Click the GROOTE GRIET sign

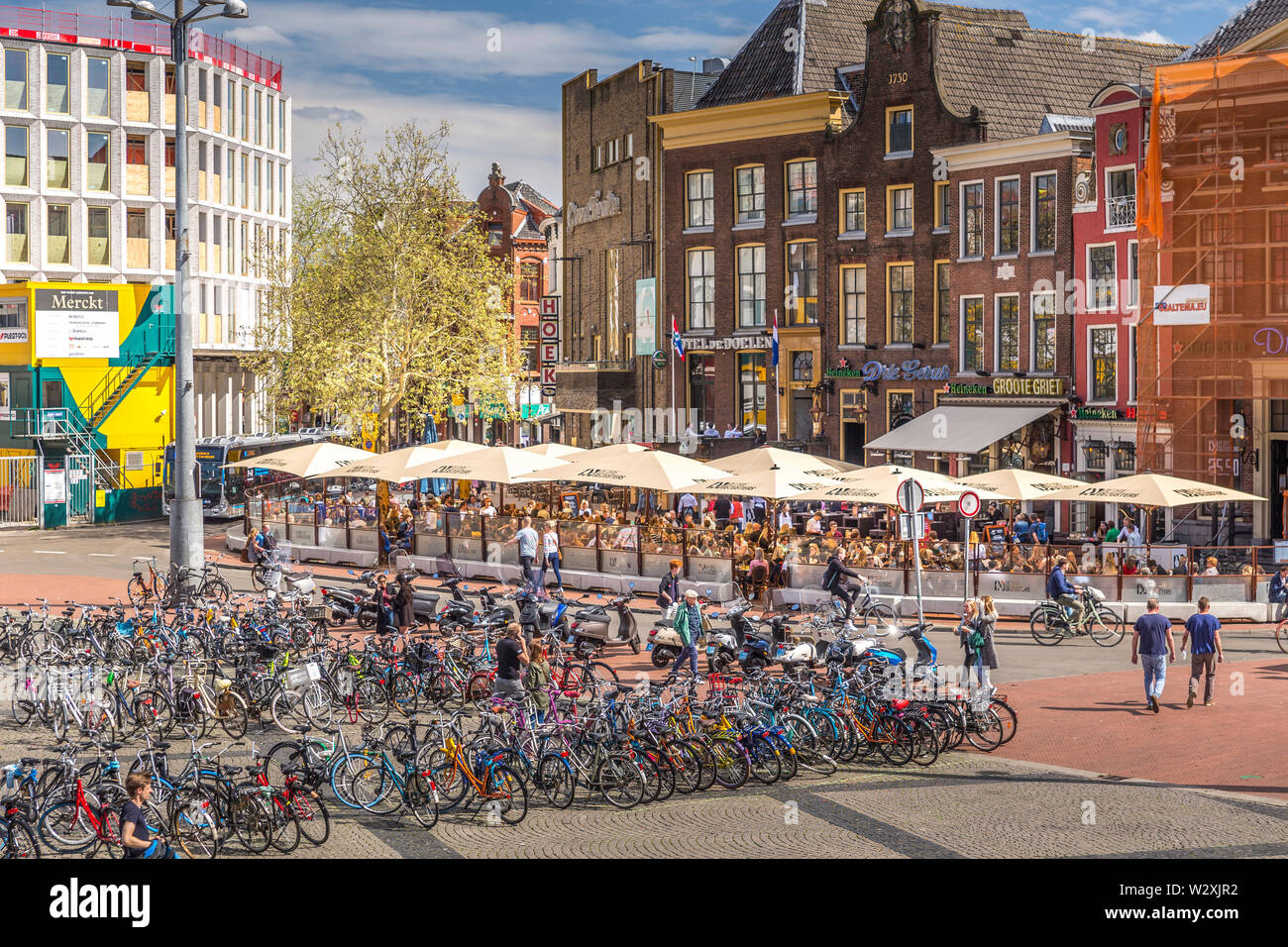pos(1026,386)
